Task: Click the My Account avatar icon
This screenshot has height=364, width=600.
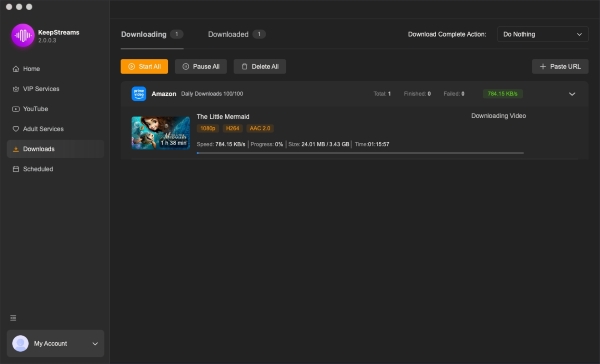Action: tap(20, 343)
